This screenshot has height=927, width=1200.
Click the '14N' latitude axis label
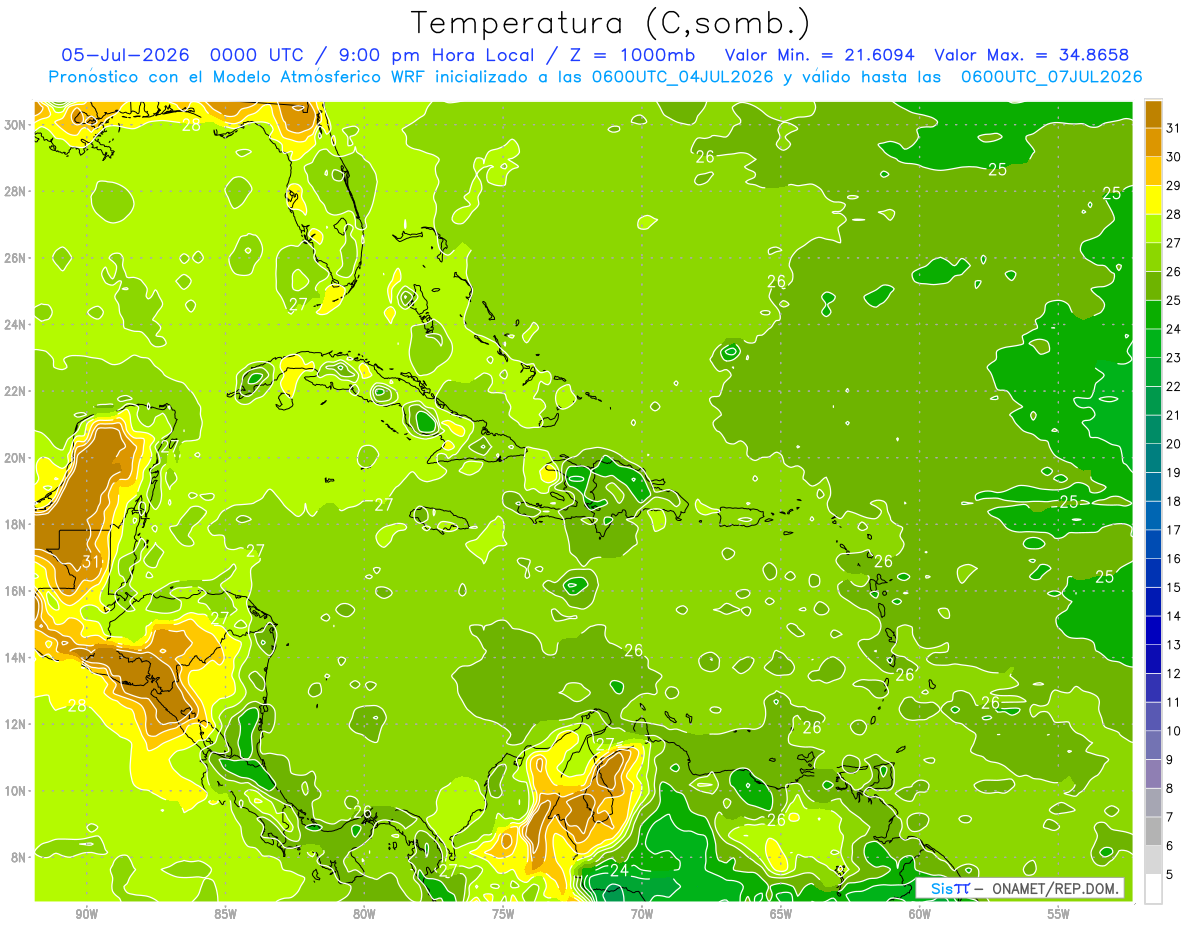click(x=16, y=658)
